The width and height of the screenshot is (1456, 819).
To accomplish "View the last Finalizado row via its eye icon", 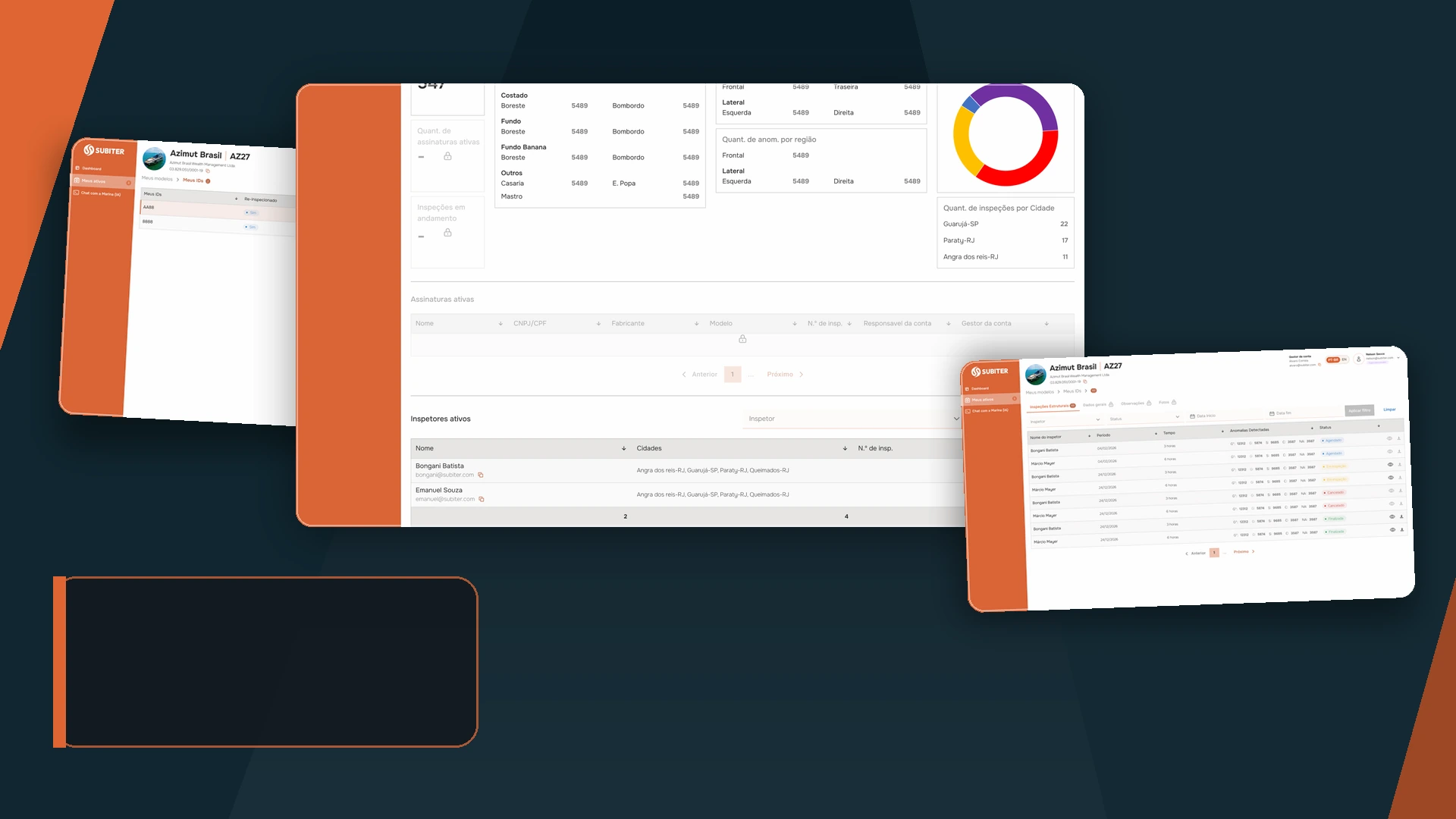I will 1392,530.
